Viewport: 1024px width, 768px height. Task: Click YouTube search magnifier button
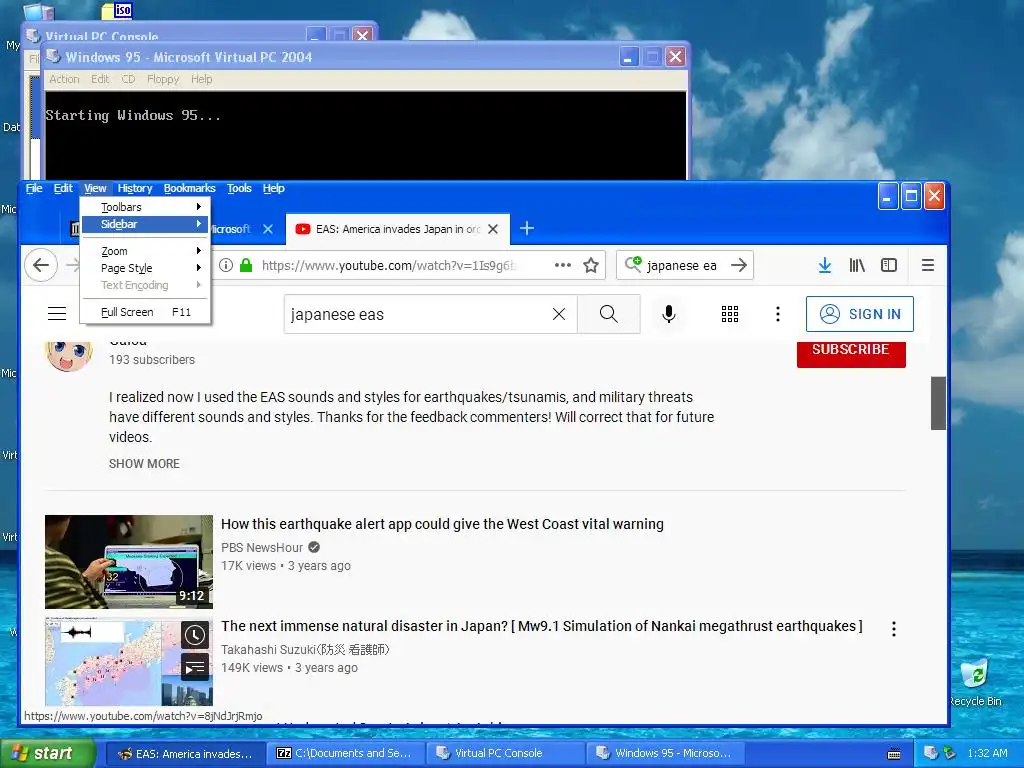click(609, 314)
